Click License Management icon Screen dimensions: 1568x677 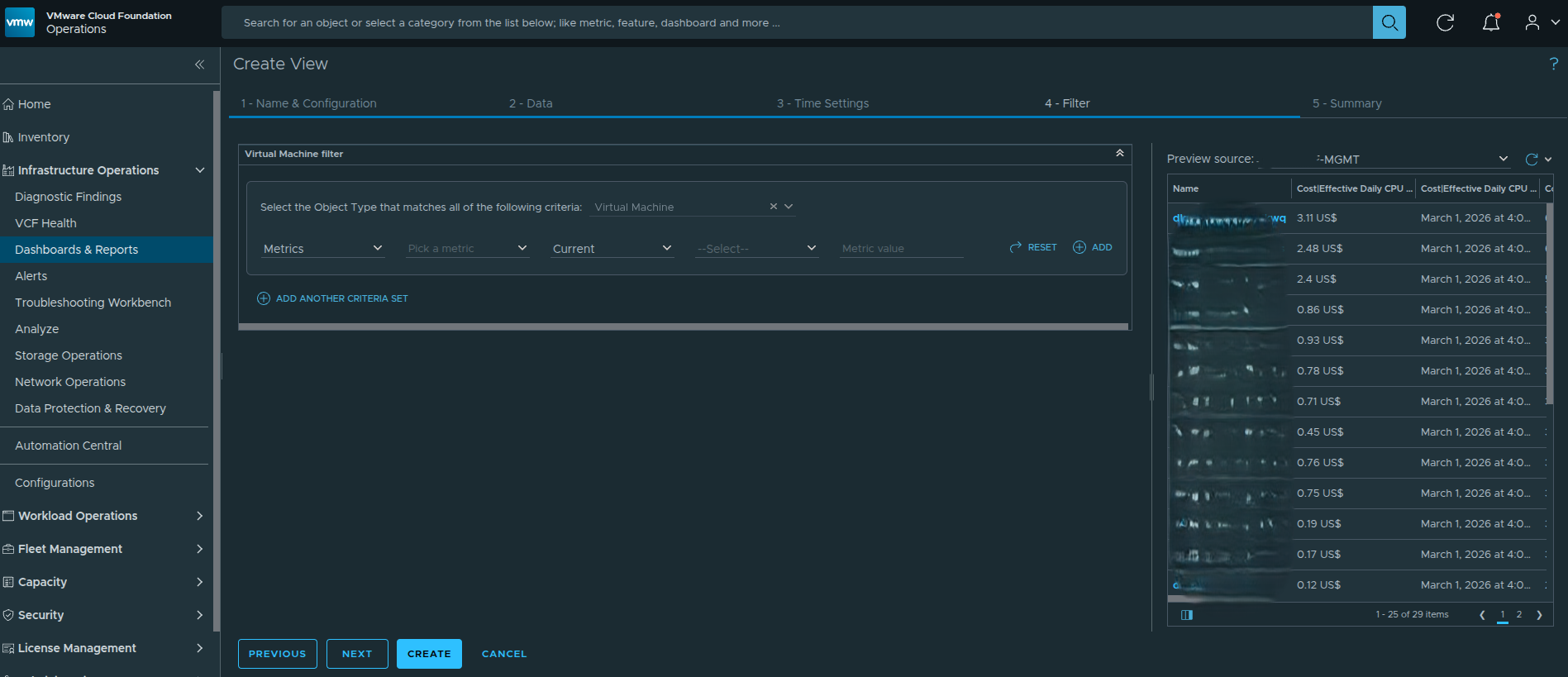(8, 648)
